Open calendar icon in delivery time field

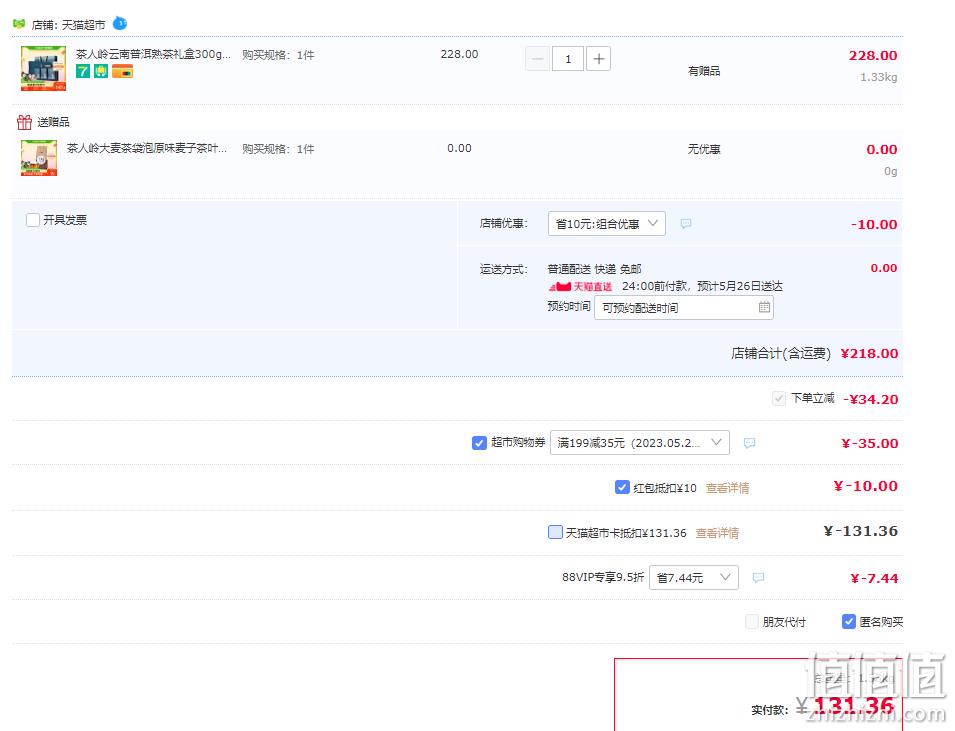(x=764, y=307)
